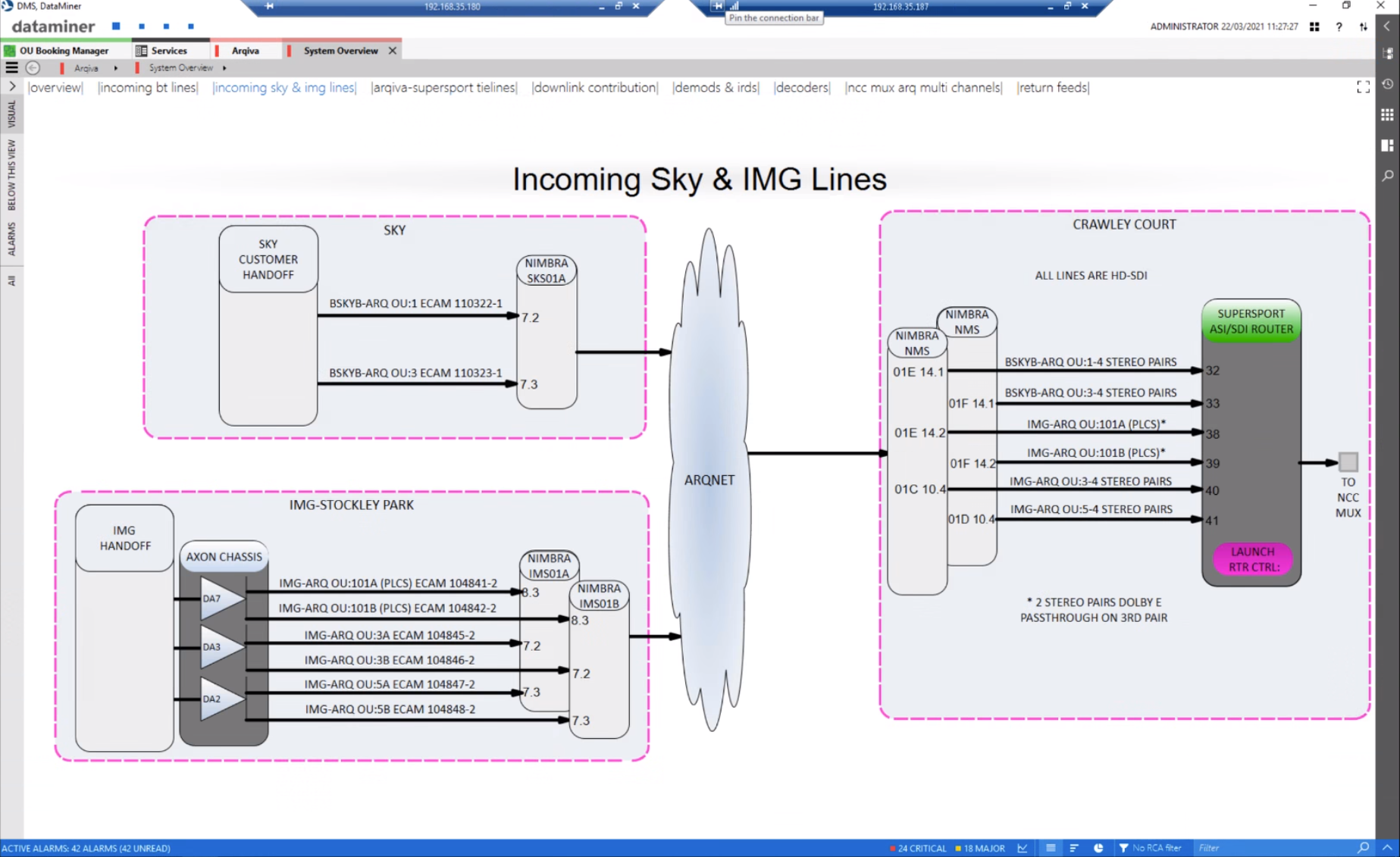Filter alarms by 18 MAJOR
The height and width of the screenshot is (857, 1400).
(980, 848)
